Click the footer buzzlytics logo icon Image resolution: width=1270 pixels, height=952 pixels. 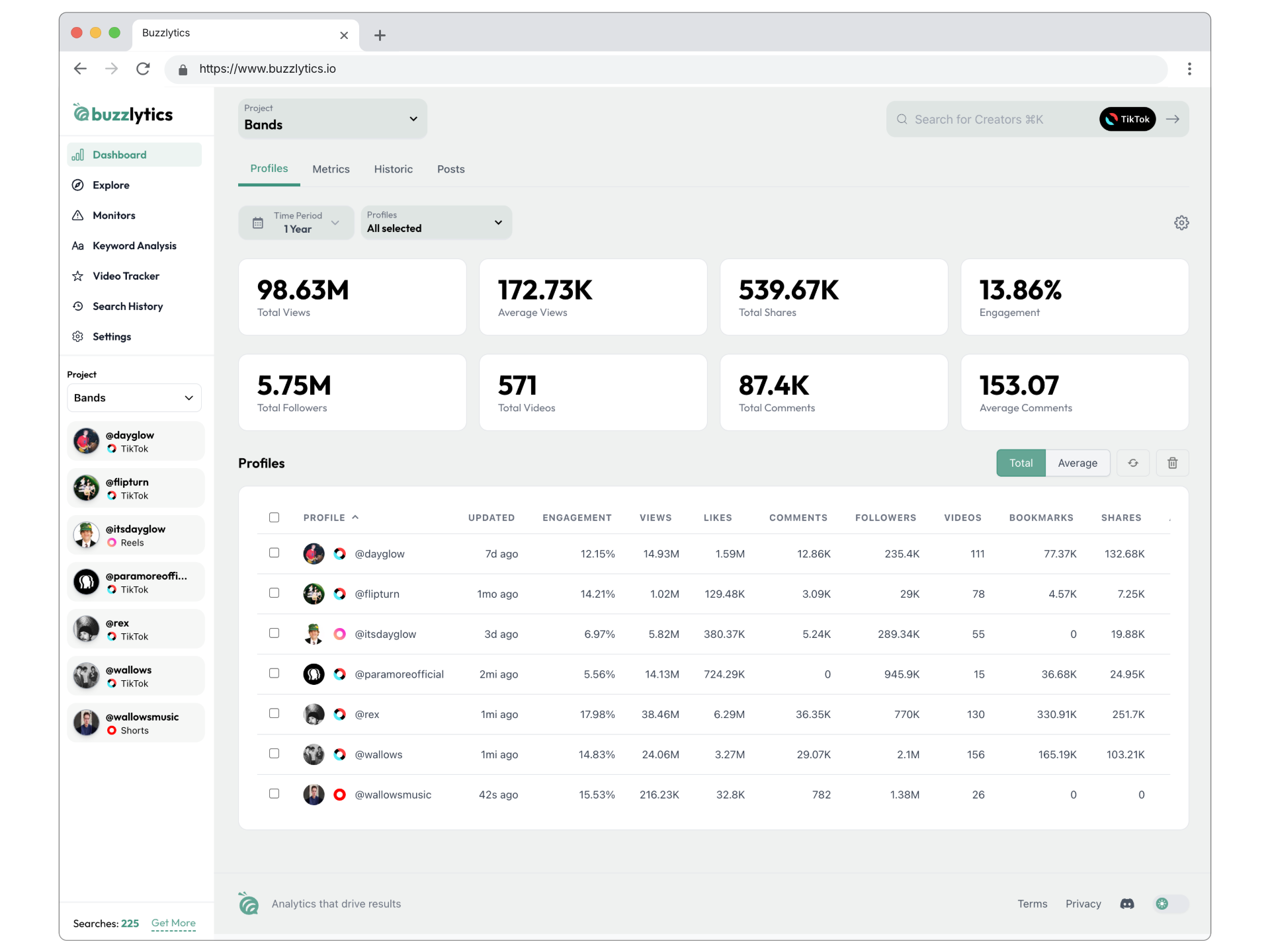(249, 903)
